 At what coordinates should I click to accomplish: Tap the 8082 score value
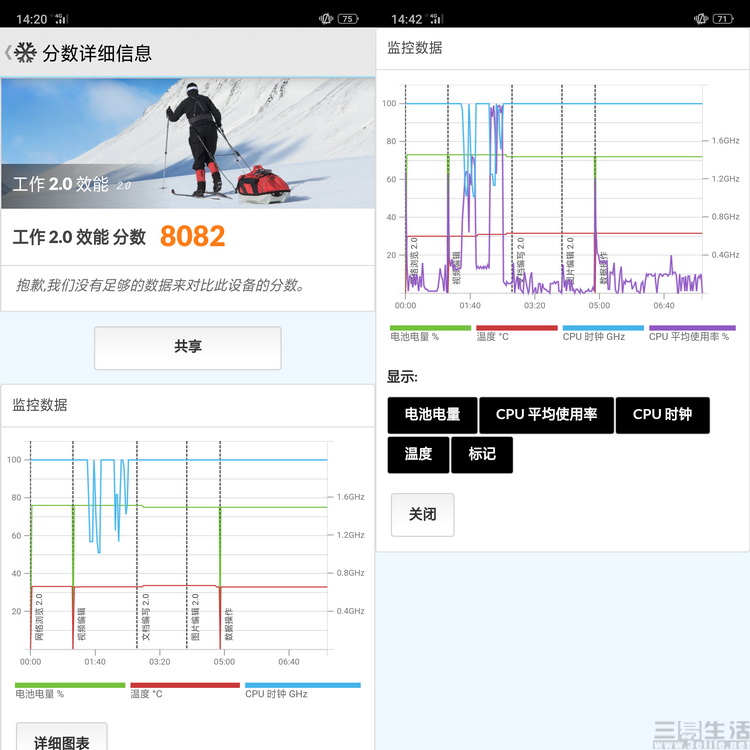pyautogui.click(x=192, y=237)
